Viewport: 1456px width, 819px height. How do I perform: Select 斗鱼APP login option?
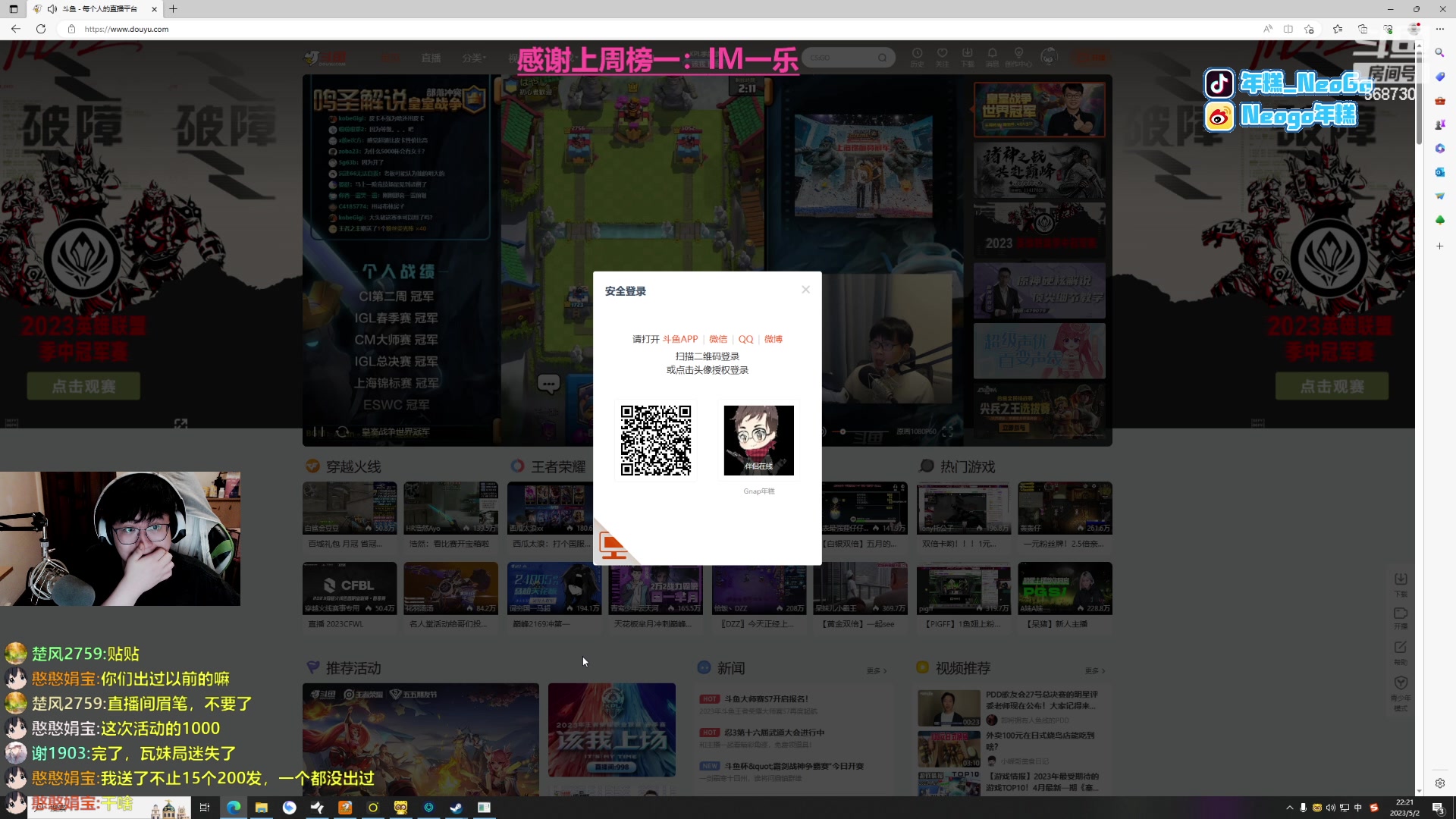679,339
